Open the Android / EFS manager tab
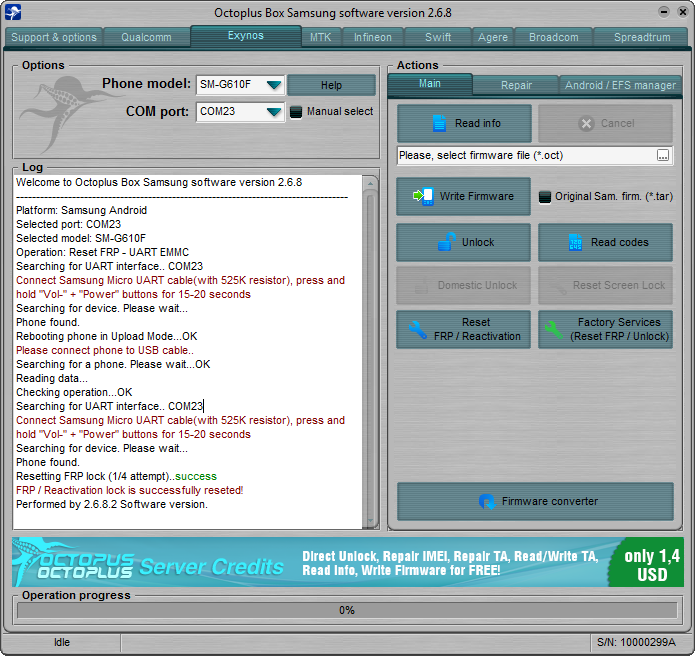 click(620, 85)
